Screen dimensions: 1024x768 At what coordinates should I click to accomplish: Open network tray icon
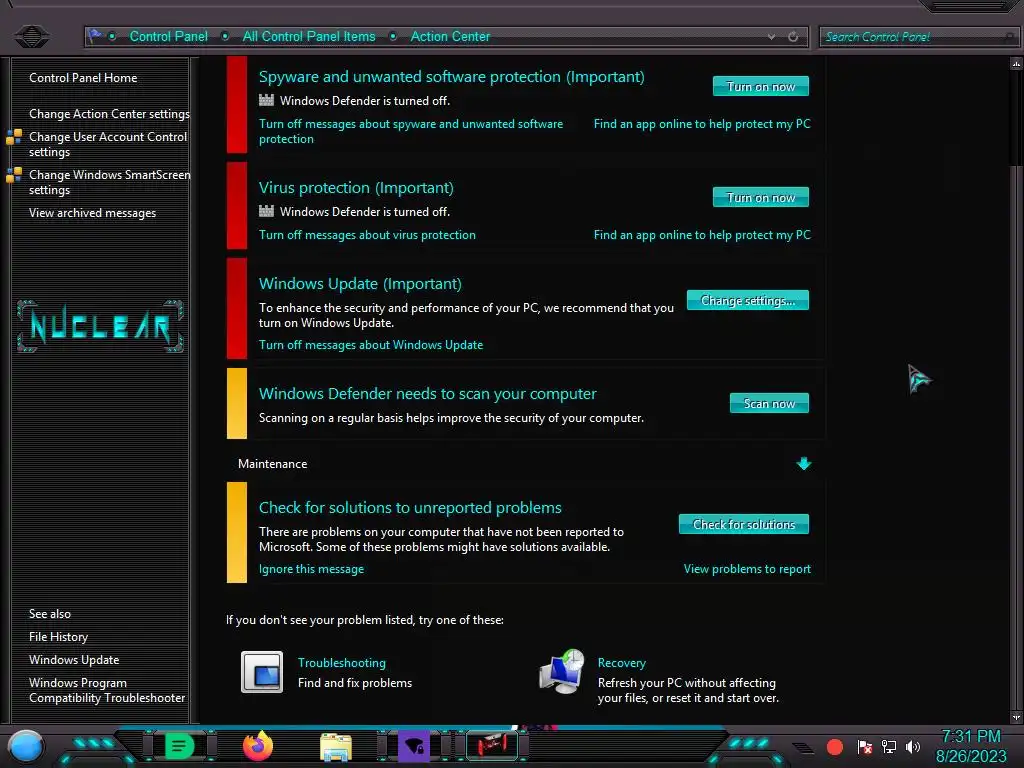(x=888, y=747)
